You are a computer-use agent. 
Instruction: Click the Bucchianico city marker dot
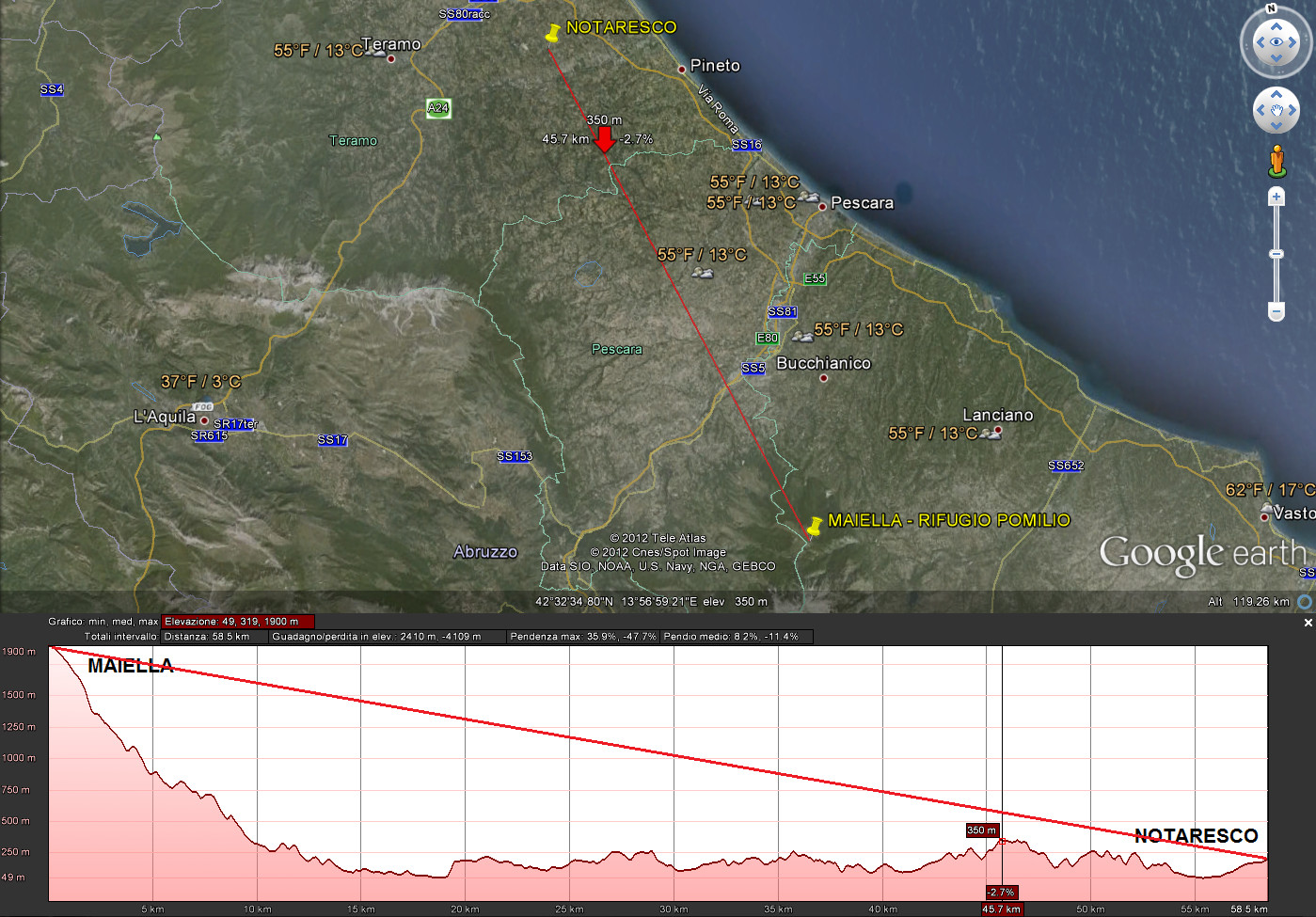pos(824,378)
